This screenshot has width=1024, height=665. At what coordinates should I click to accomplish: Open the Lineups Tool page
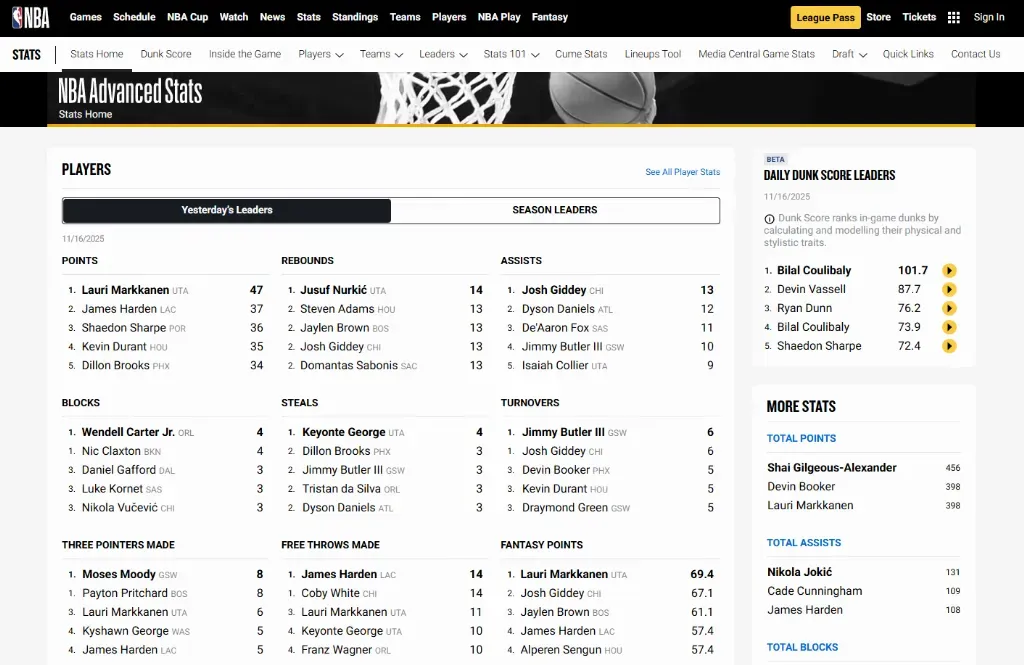pyautogui.click(x=653, y=54)
